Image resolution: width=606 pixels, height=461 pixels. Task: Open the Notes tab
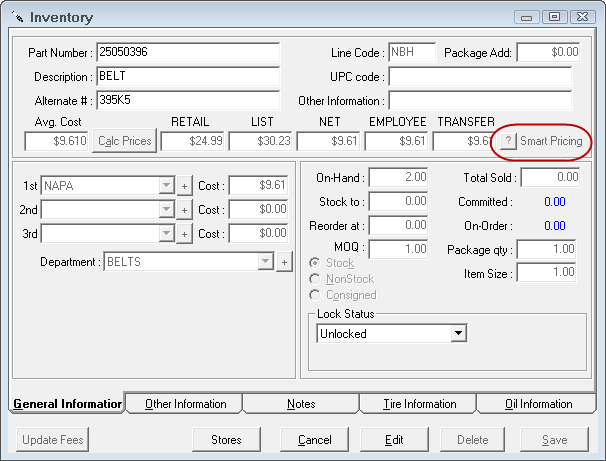[300, 404]
